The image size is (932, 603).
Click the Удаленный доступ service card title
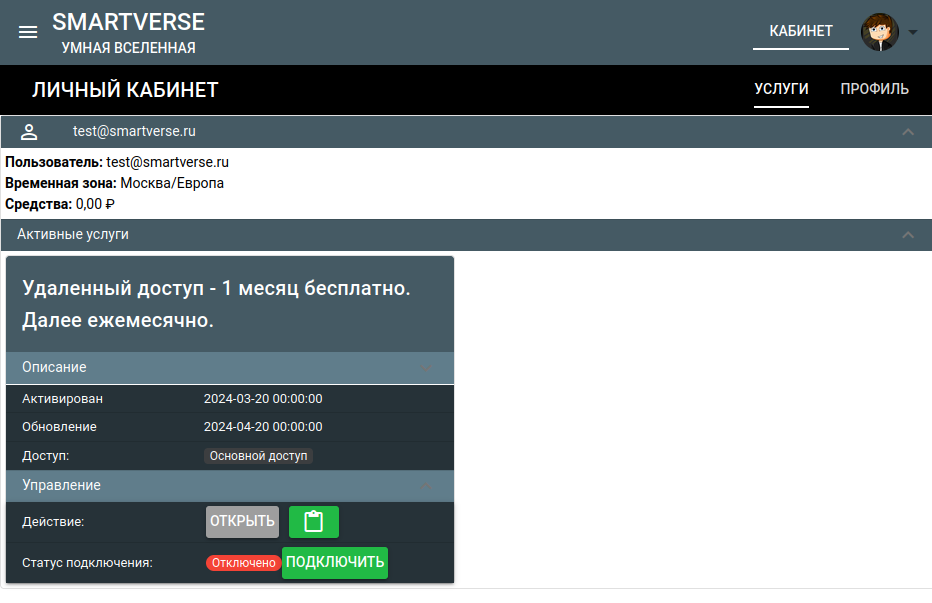tap(217, 304)
